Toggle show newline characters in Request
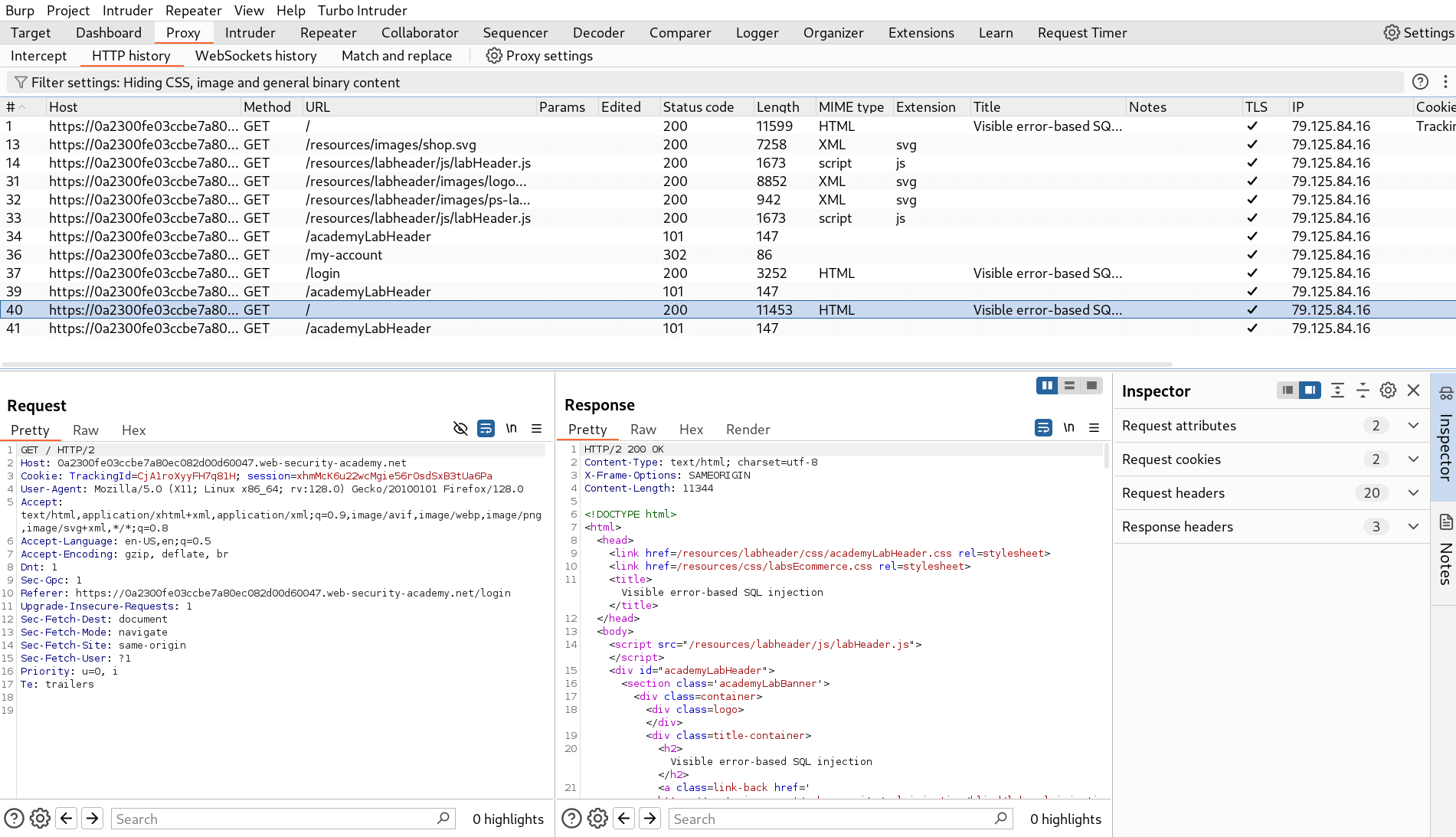 click(512, 429)
